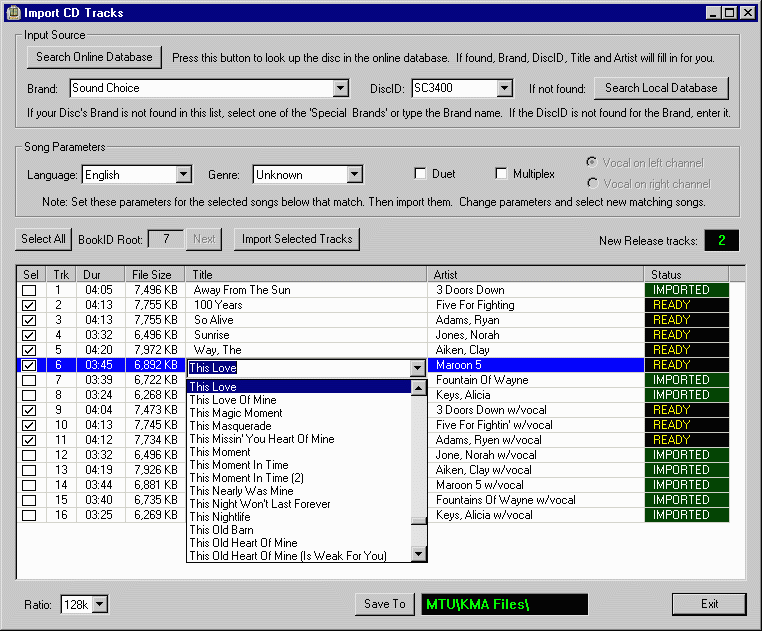762x631 pixels.
Task: Check the track 1 Away From The Sun checkbox
Action: pyautogui.click(x=29, y=290)
